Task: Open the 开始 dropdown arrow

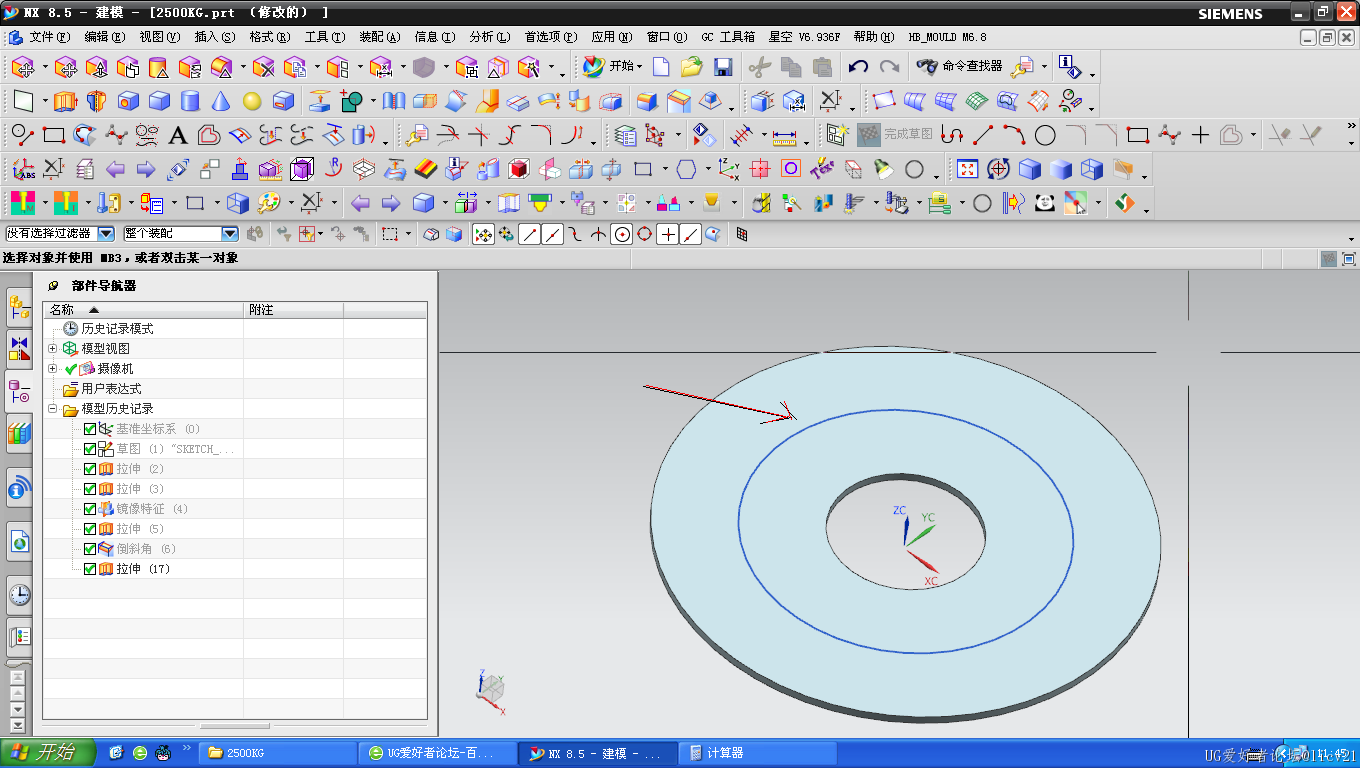Action: pyautogui.click(x=639, y=67)
